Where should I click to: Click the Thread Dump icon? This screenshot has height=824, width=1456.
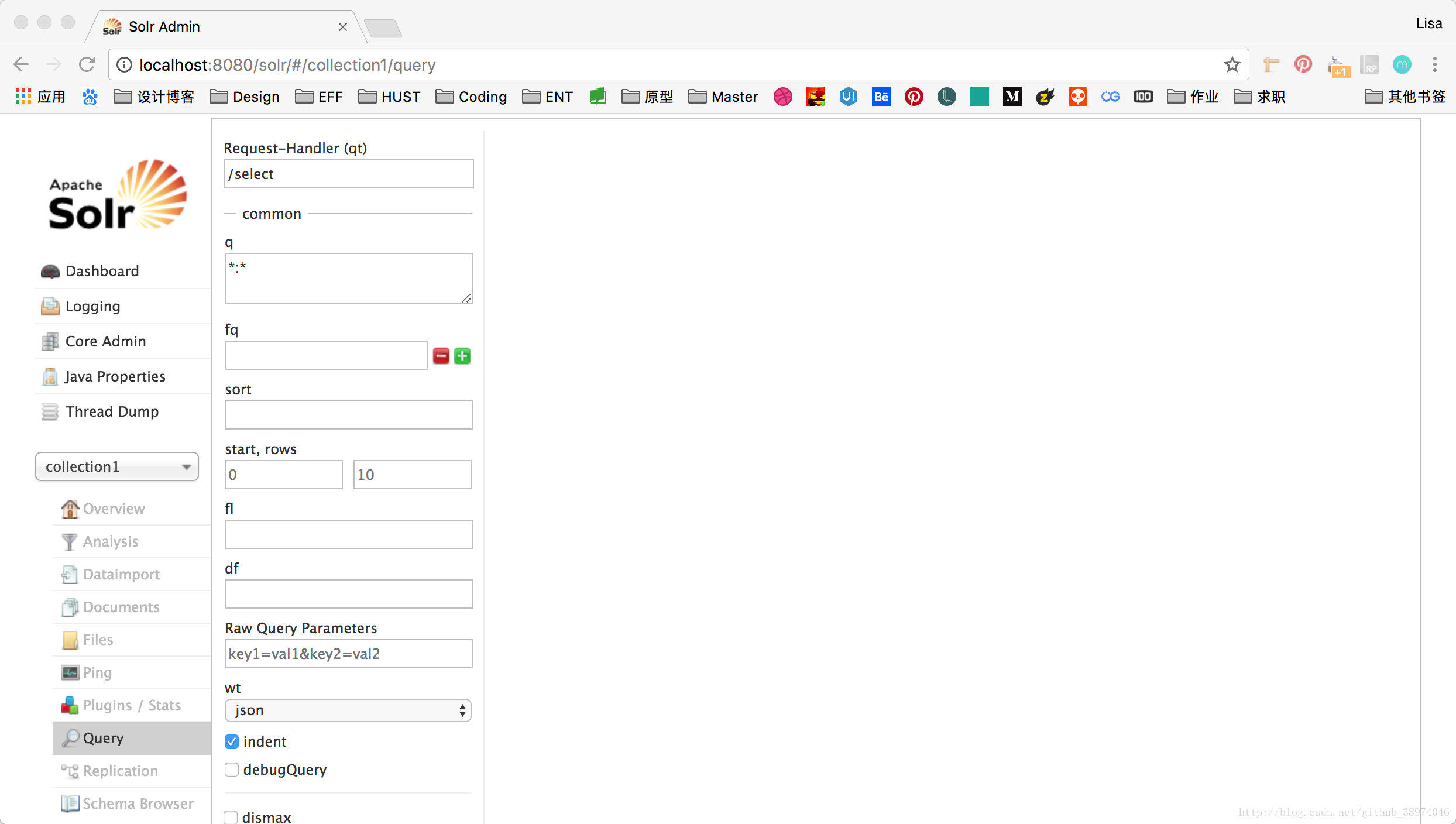[x=49, y=411]
